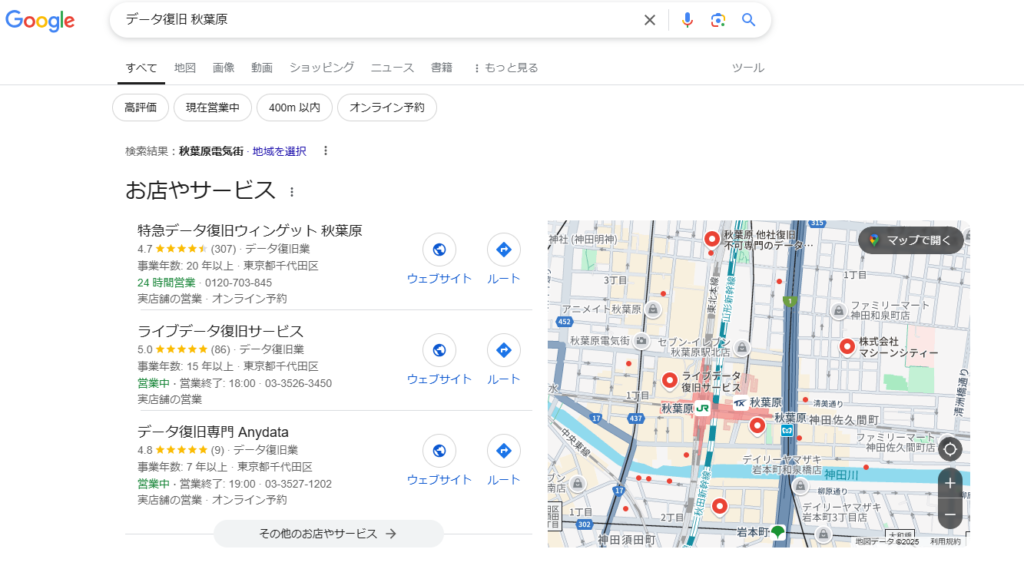Viewport: 1024px width, 569px height.
Task: Click the voice search microphone icon
Action: pos(687,20)
